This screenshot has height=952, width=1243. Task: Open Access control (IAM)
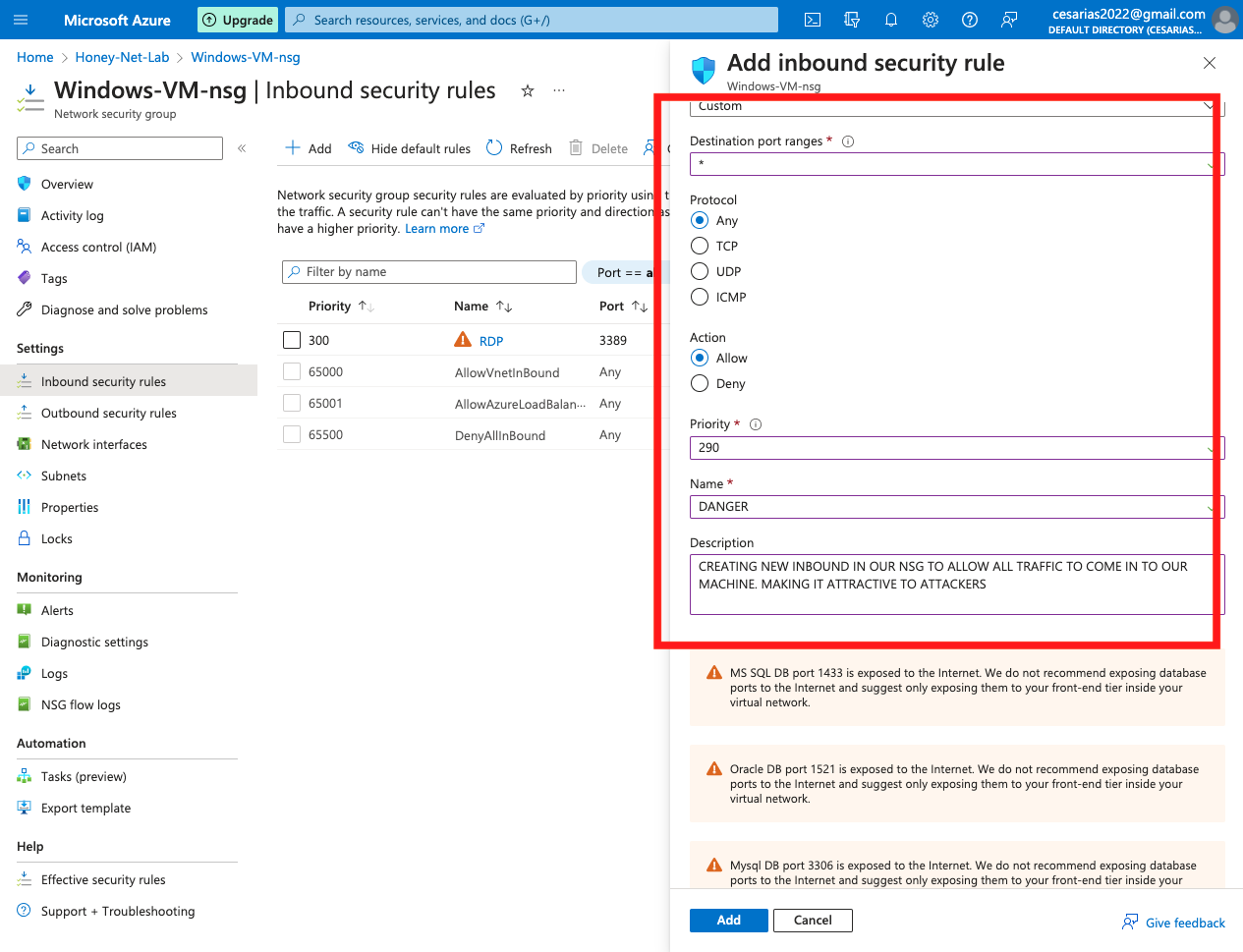(98, 247)
